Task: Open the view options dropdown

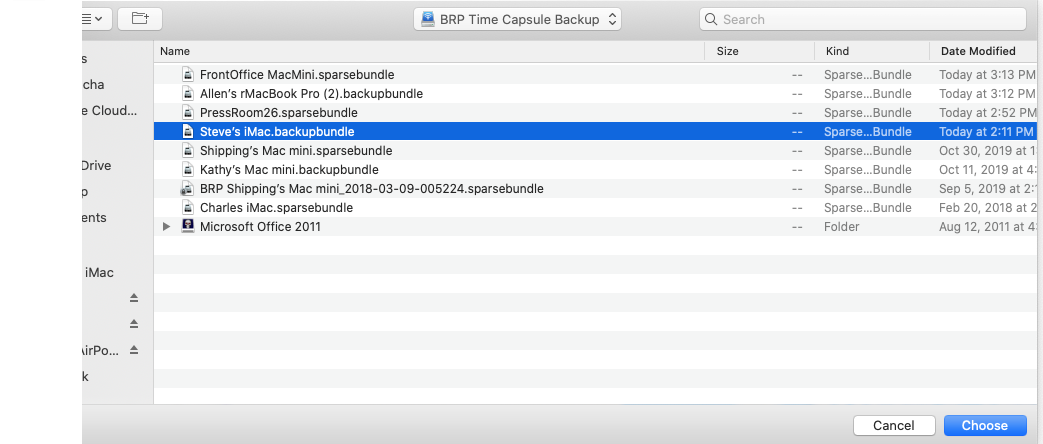Action: pyautogui.click(x=95, y=19)
